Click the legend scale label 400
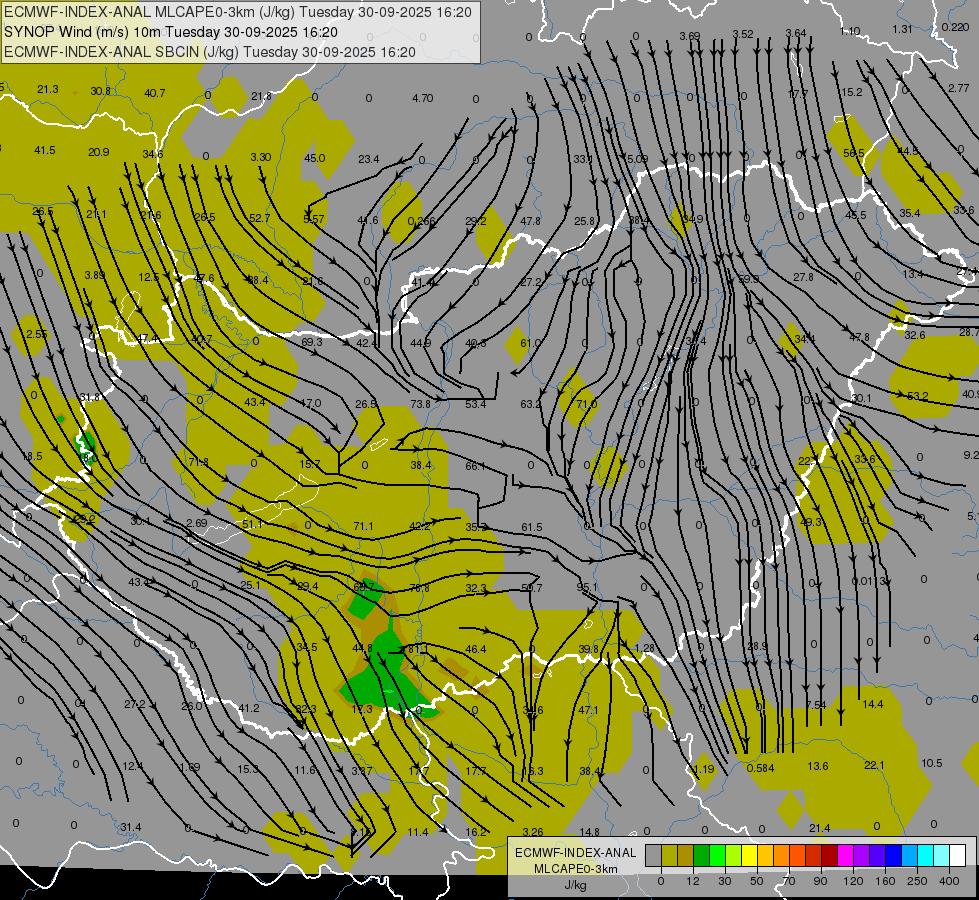 [949, 881]
